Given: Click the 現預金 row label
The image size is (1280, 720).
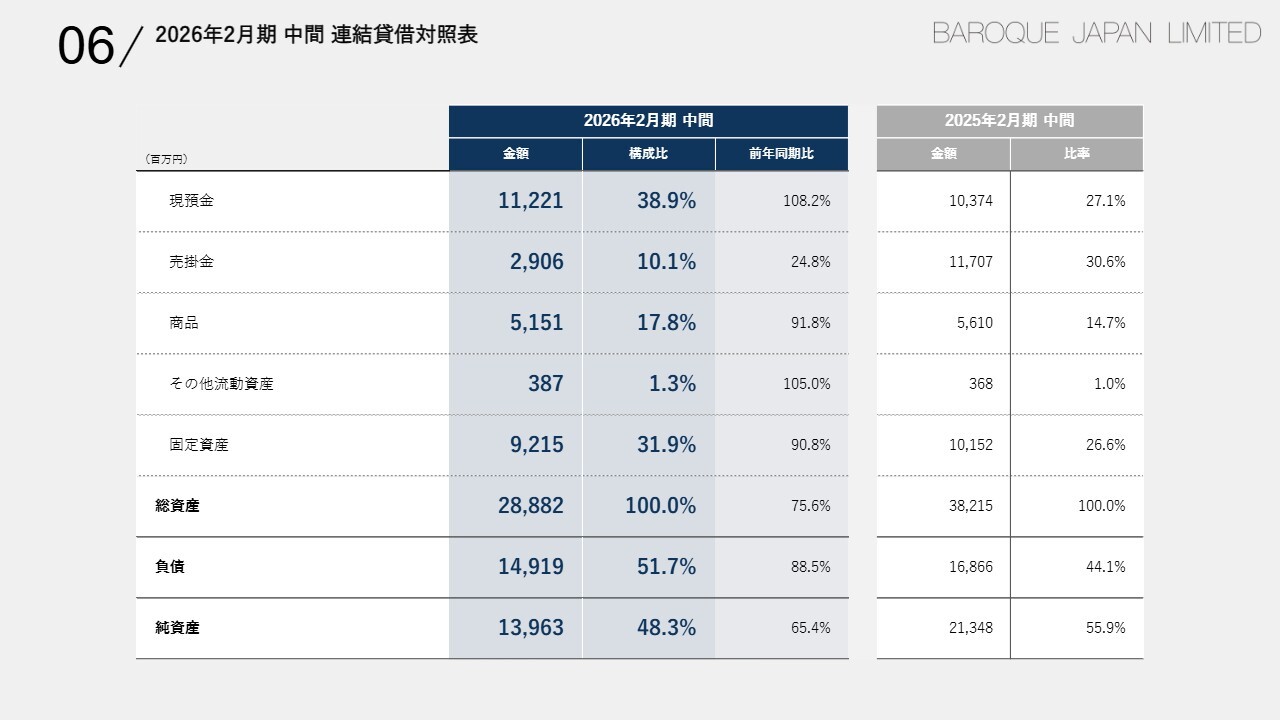Looking at the screenshot, I should (191, 201).
